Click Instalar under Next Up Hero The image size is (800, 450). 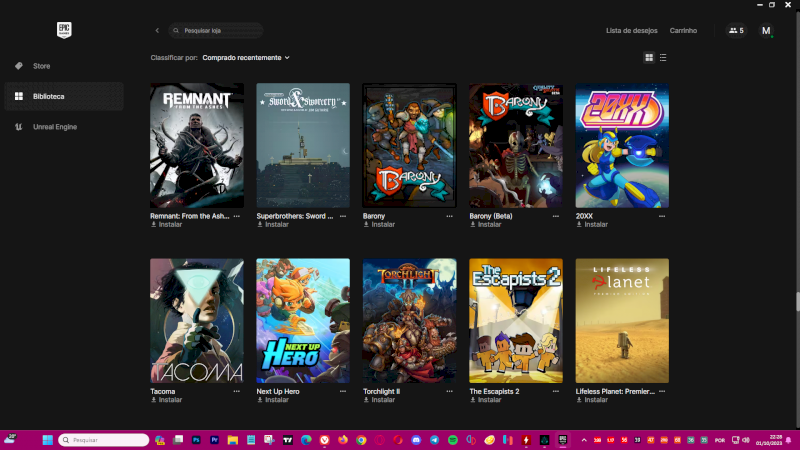272,400
